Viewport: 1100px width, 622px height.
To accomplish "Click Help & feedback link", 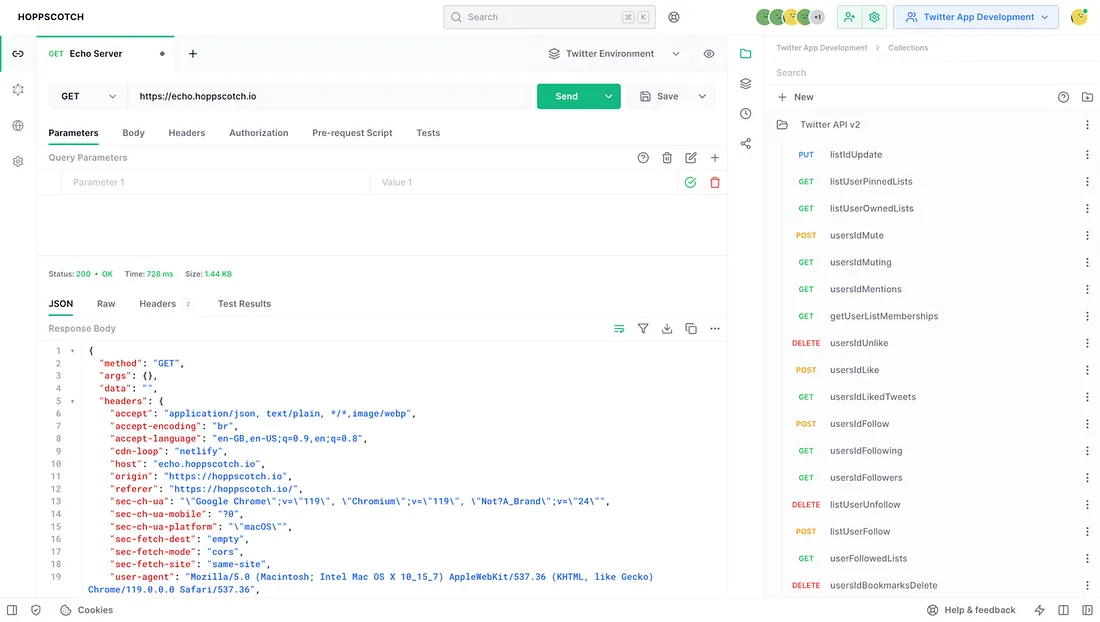I will coord(971,610).
